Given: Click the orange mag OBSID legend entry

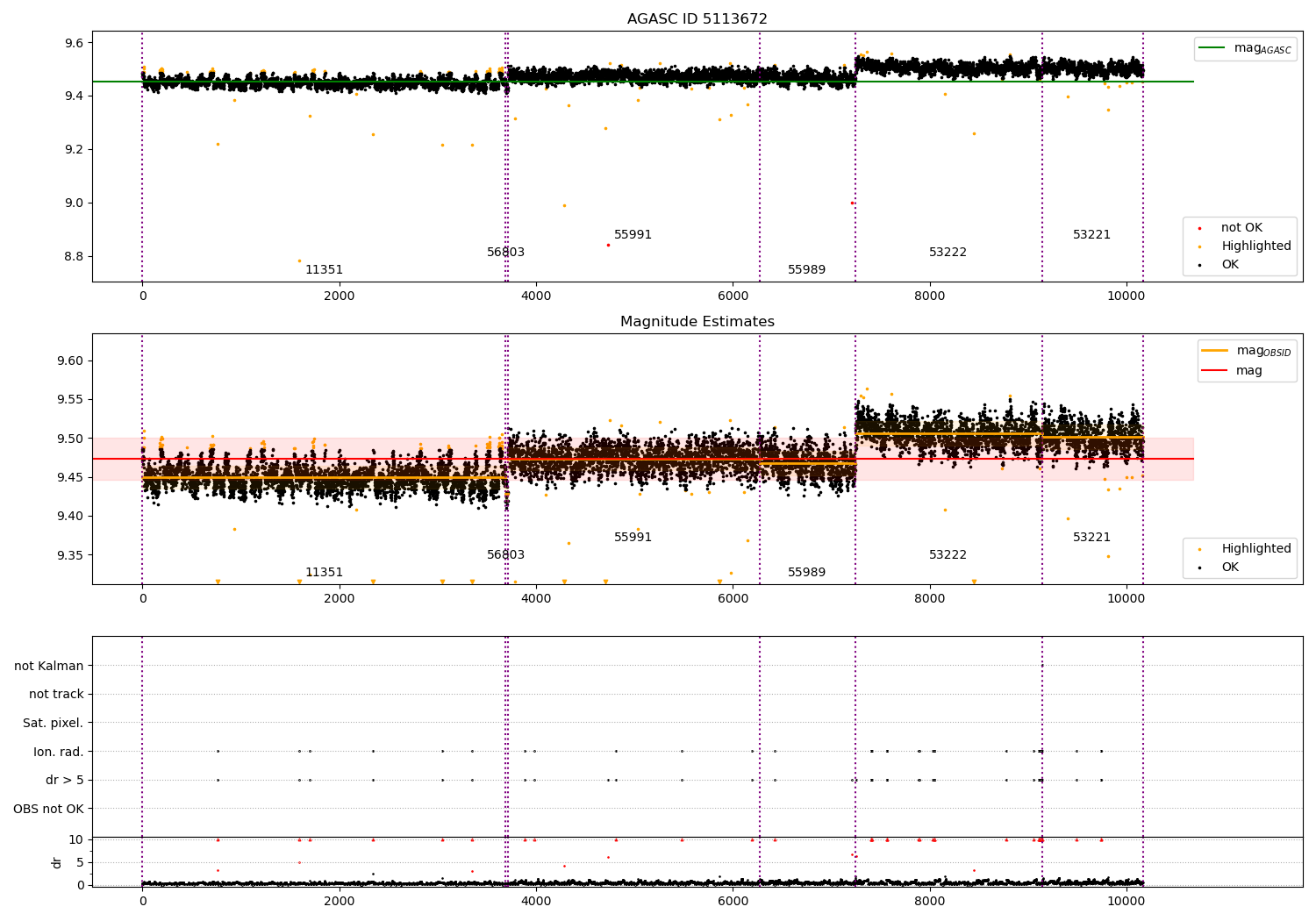Looking at the screenshot, I should point(1247,351).
